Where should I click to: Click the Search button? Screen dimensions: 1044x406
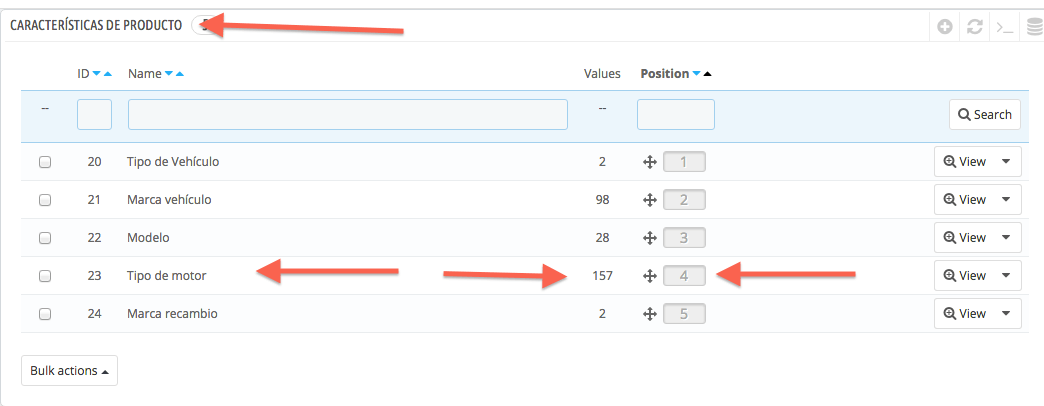tap(985, 114)
